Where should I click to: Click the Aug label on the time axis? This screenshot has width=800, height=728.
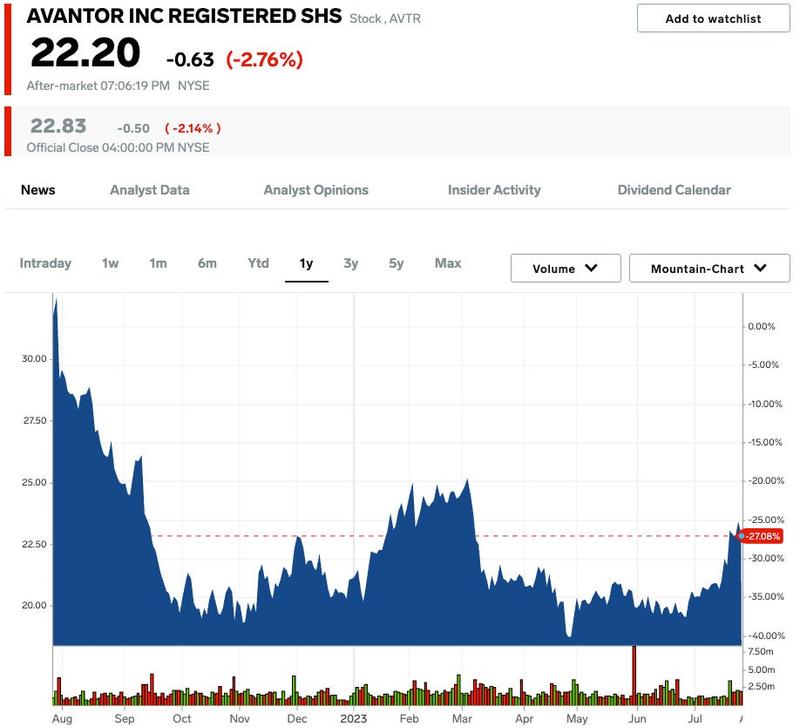(x=62, y=719)
